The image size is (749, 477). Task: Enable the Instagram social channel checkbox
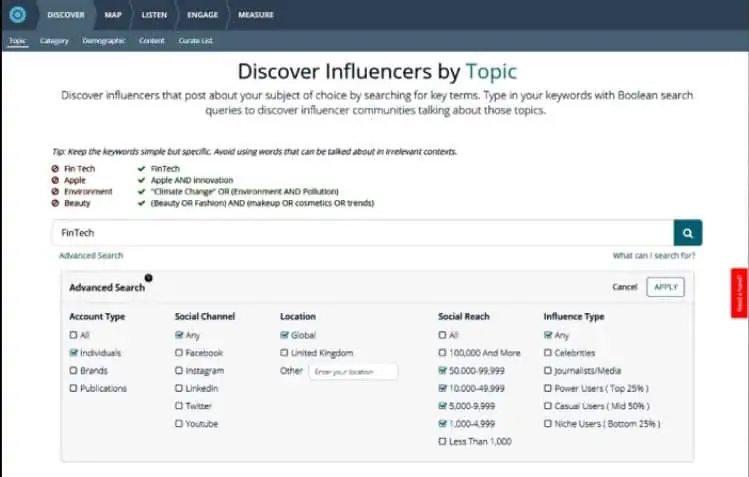click(179, 370)
